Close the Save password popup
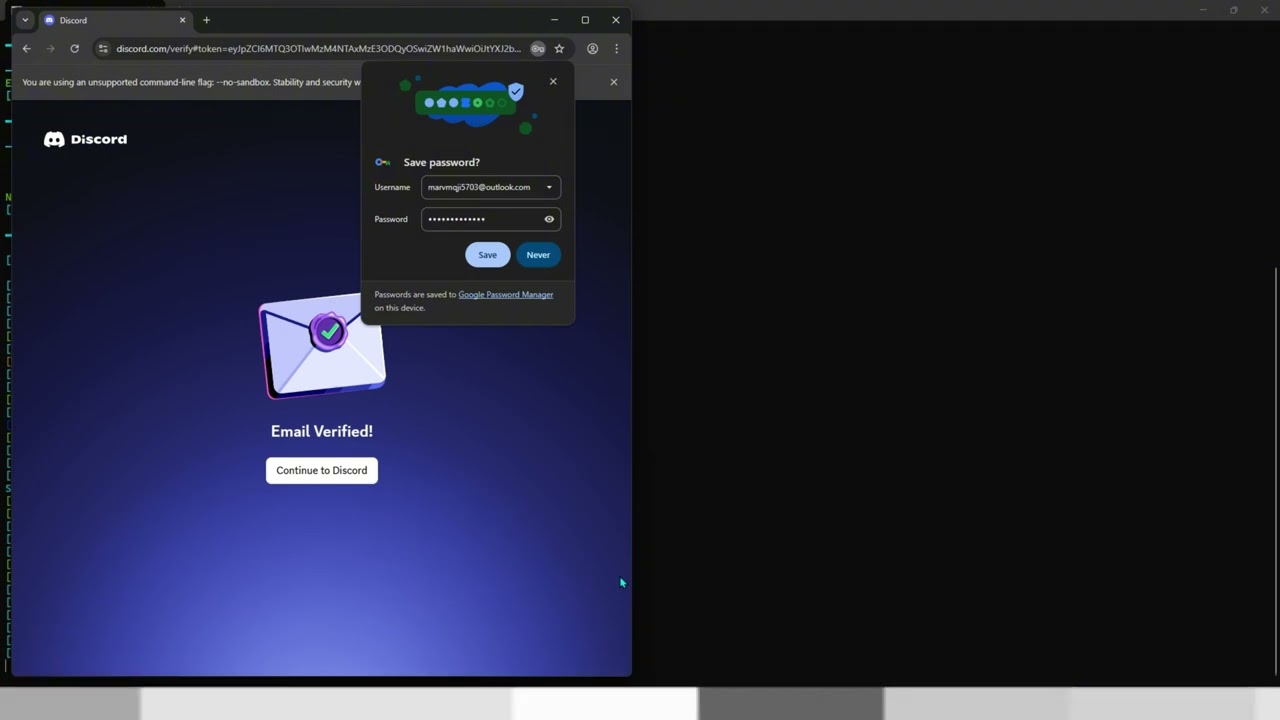This screenshot has height=720, width=1280. coord(553,82)
